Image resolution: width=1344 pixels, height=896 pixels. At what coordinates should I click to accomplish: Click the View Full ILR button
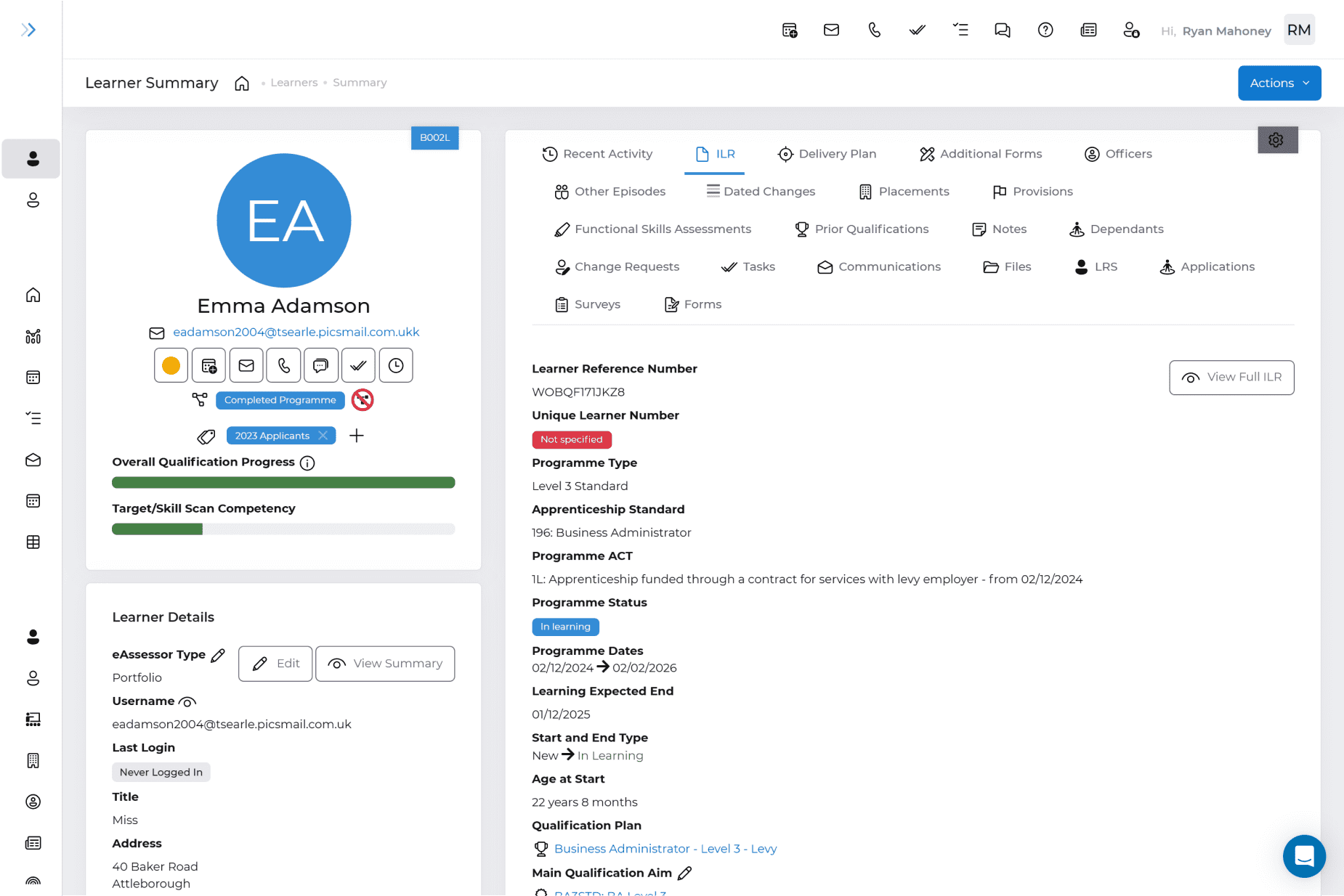tap(1231, 378)
